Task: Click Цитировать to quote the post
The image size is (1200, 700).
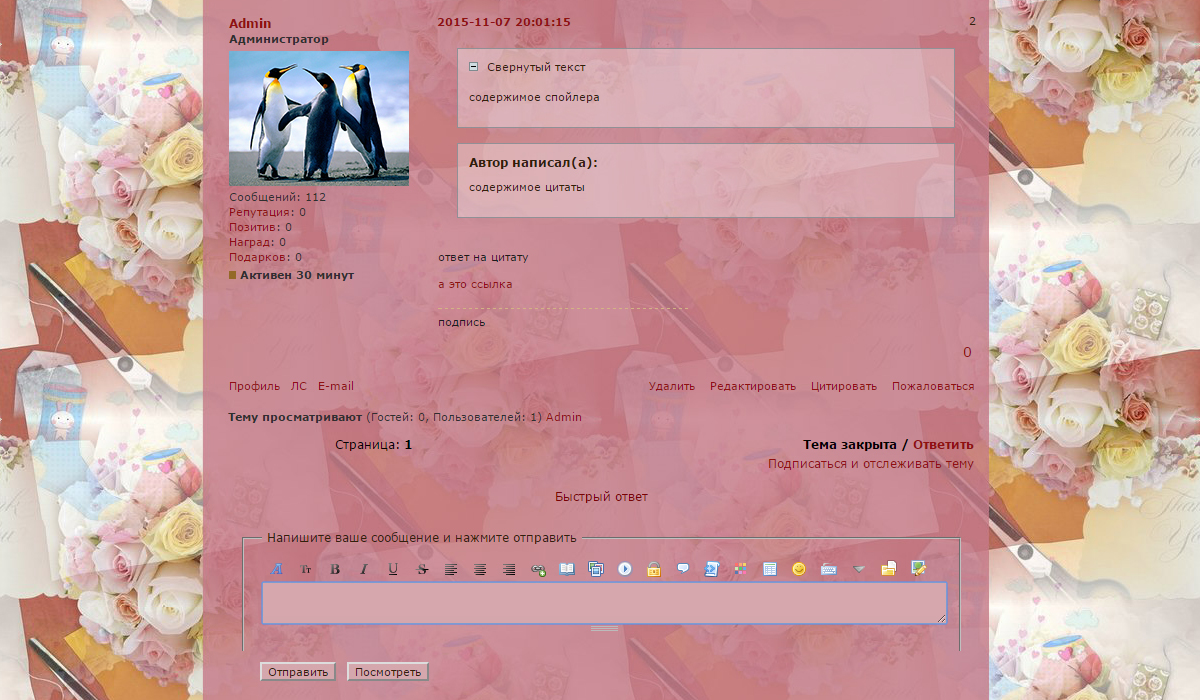Action: [844, 386]
